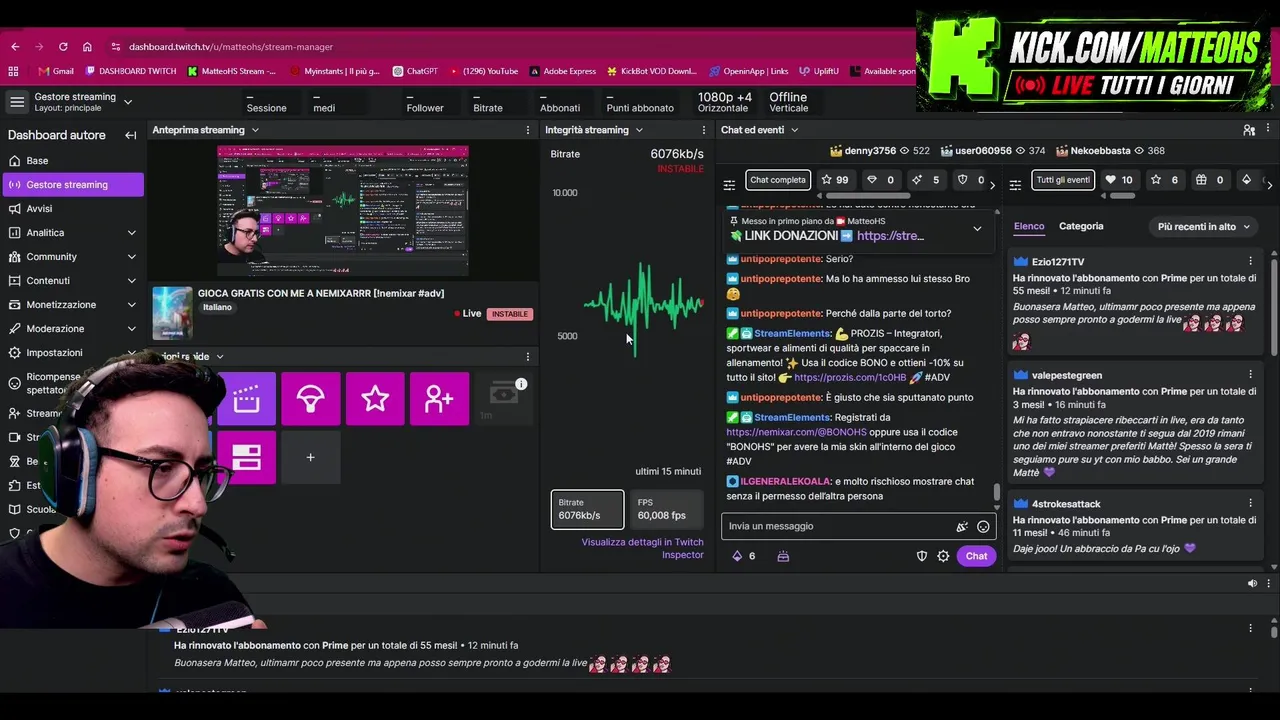Send message with the purple Chat button

[976, 556]
